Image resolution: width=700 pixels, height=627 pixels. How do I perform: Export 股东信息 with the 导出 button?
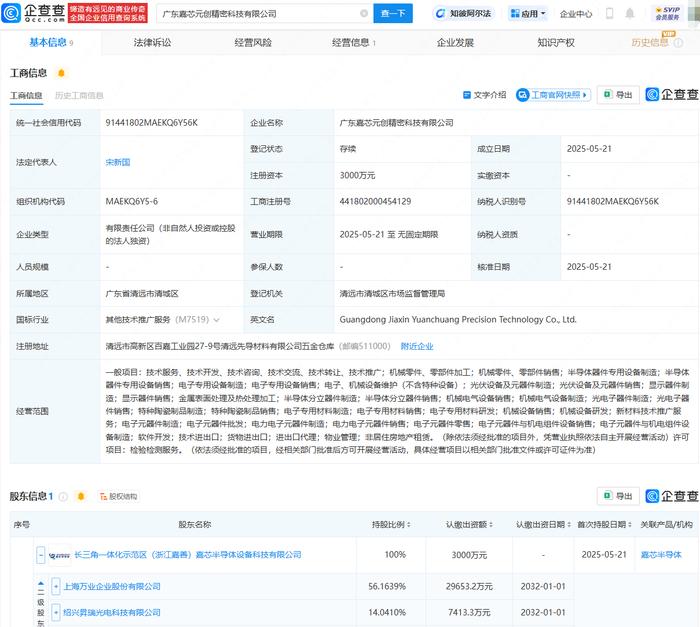click(618, 496)
